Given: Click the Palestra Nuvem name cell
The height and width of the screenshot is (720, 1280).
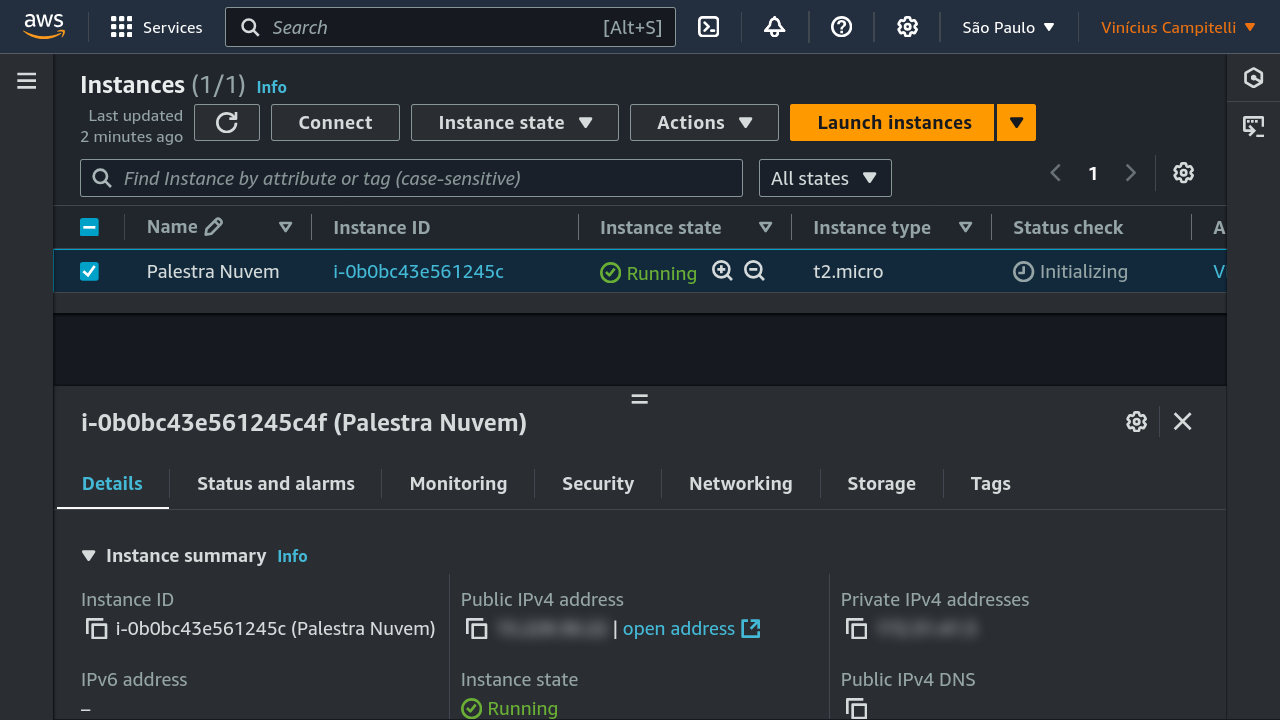Looking at the screenshot, I should 213,271.
